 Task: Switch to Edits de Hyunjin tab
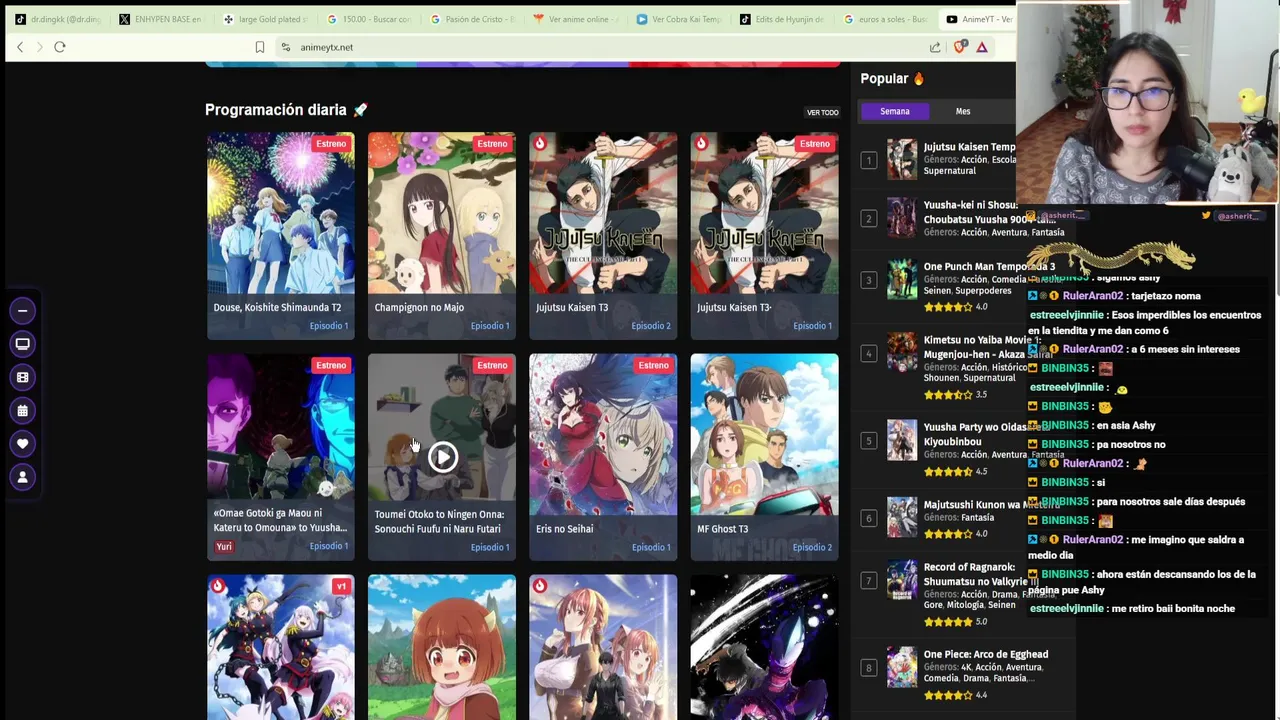coord(783,19)
